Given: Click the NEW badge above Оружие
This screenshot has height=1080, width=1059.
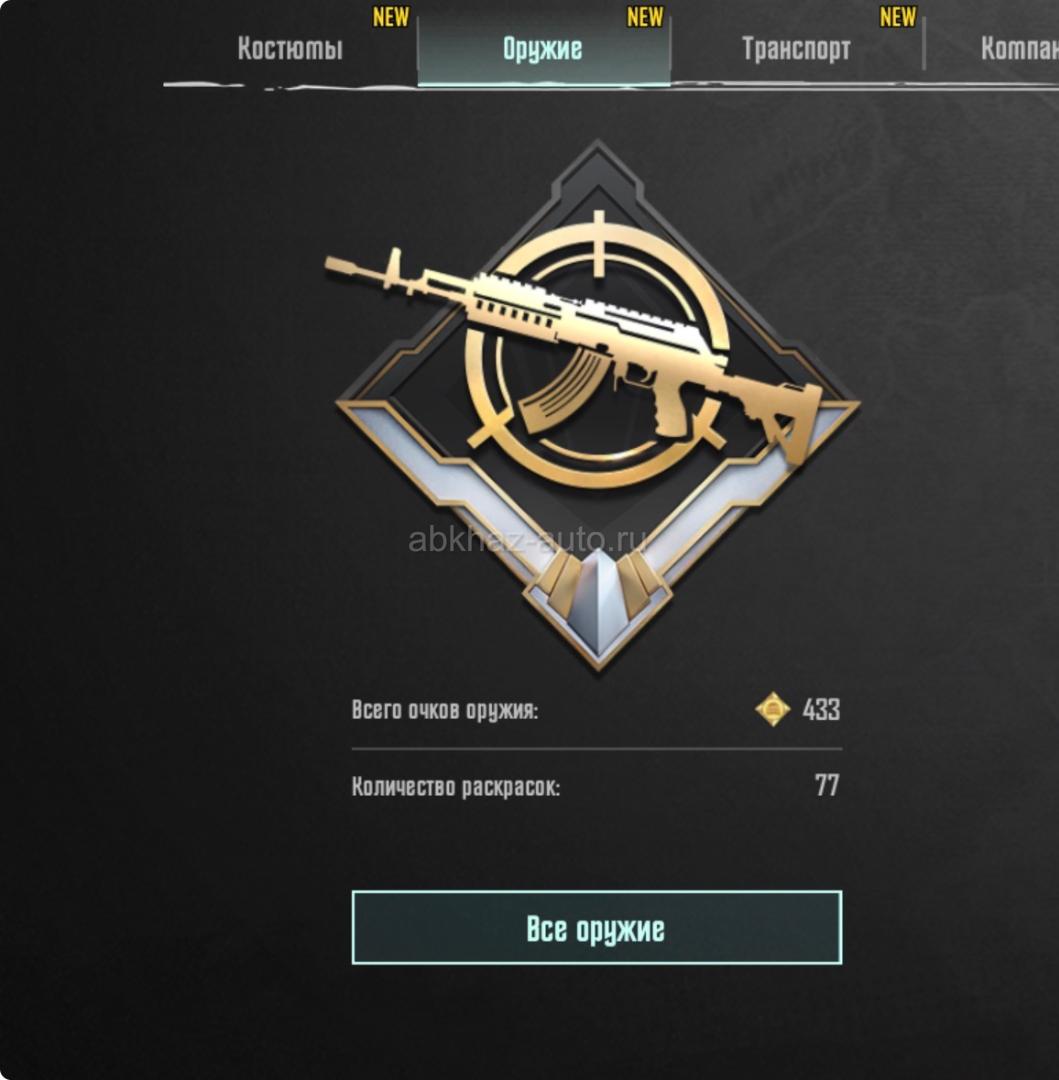Looking at the screenshot, I should [x=644, y=17].
